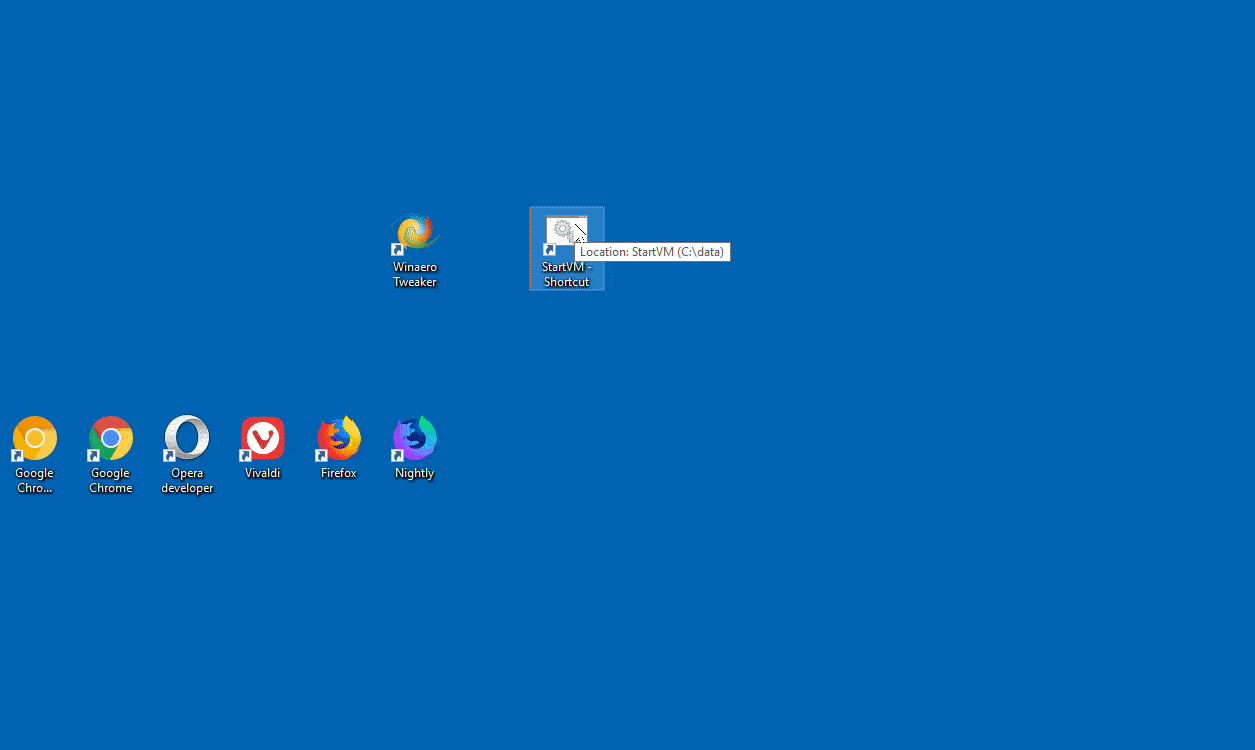1255x750 pixels.
Task: Select the Google Chrome desktop icon
Action: coord(111,439)
